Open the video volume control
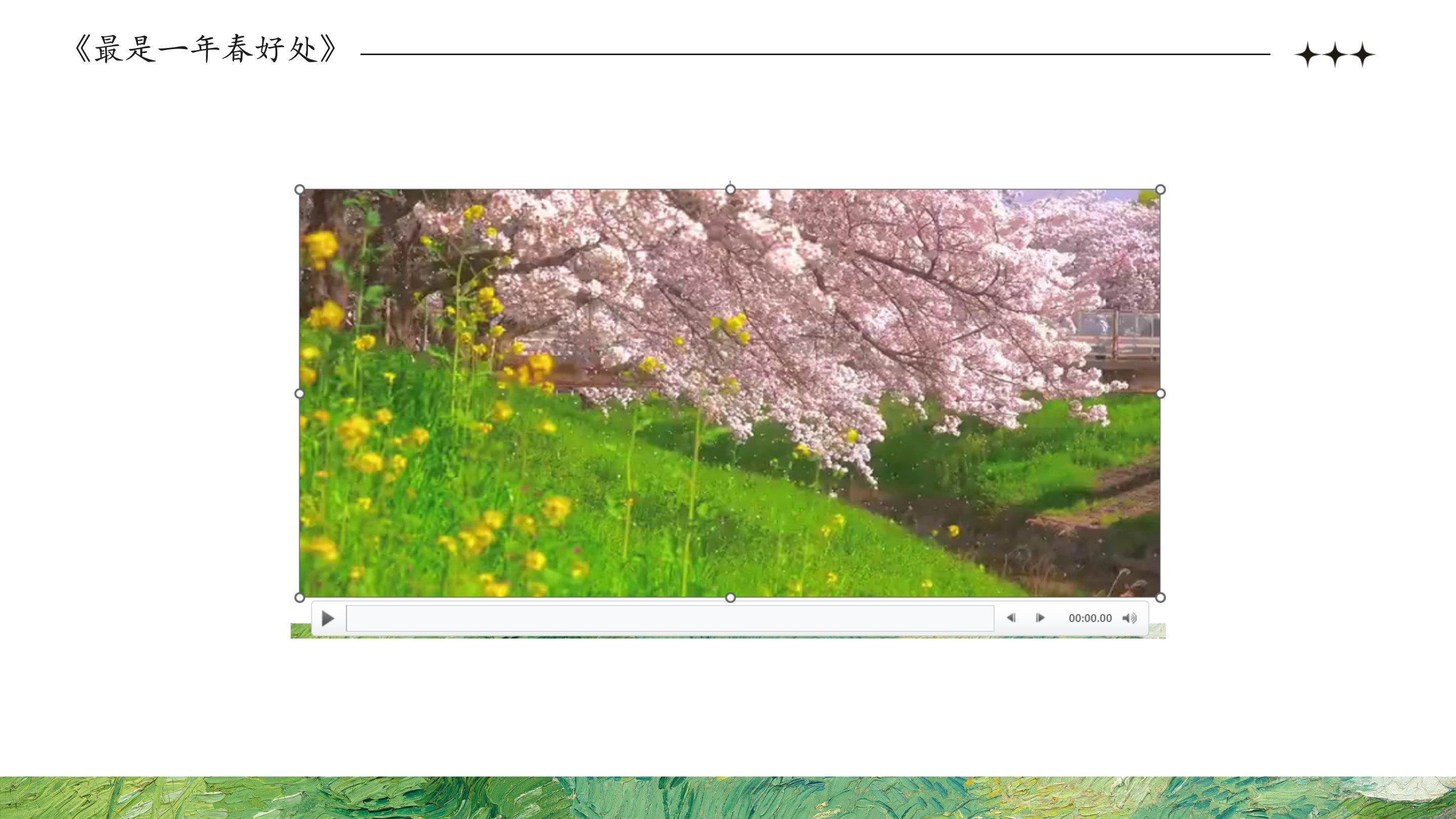 pos(1129,618)
